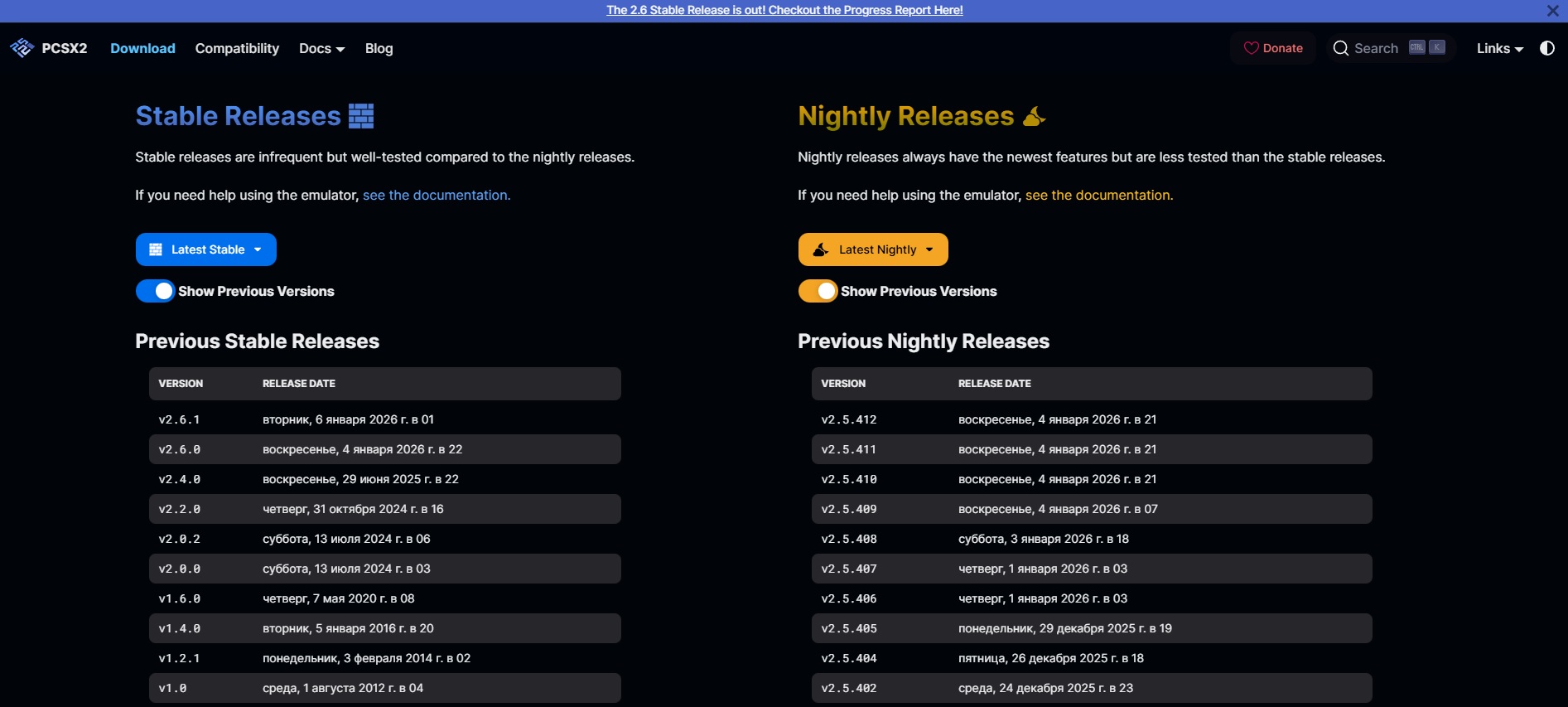Open the Links dropdown menu
This screenshot has height=707, width=1568.
(x=1500, y=48)
